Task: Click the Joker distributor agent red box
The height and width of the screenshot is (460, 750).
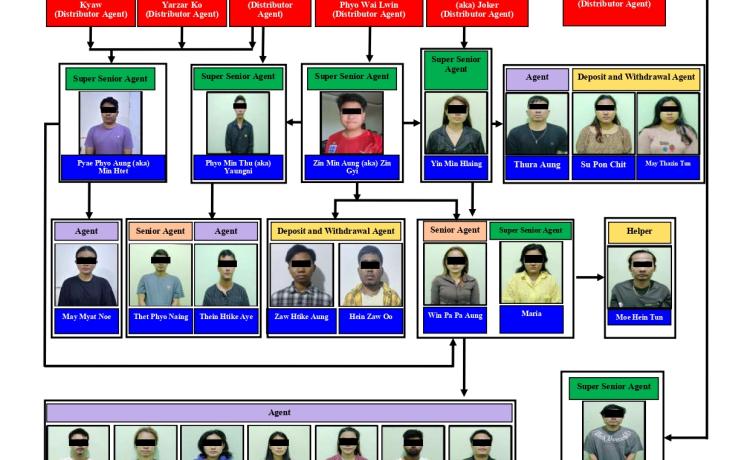Action: (x=463, y=12)
